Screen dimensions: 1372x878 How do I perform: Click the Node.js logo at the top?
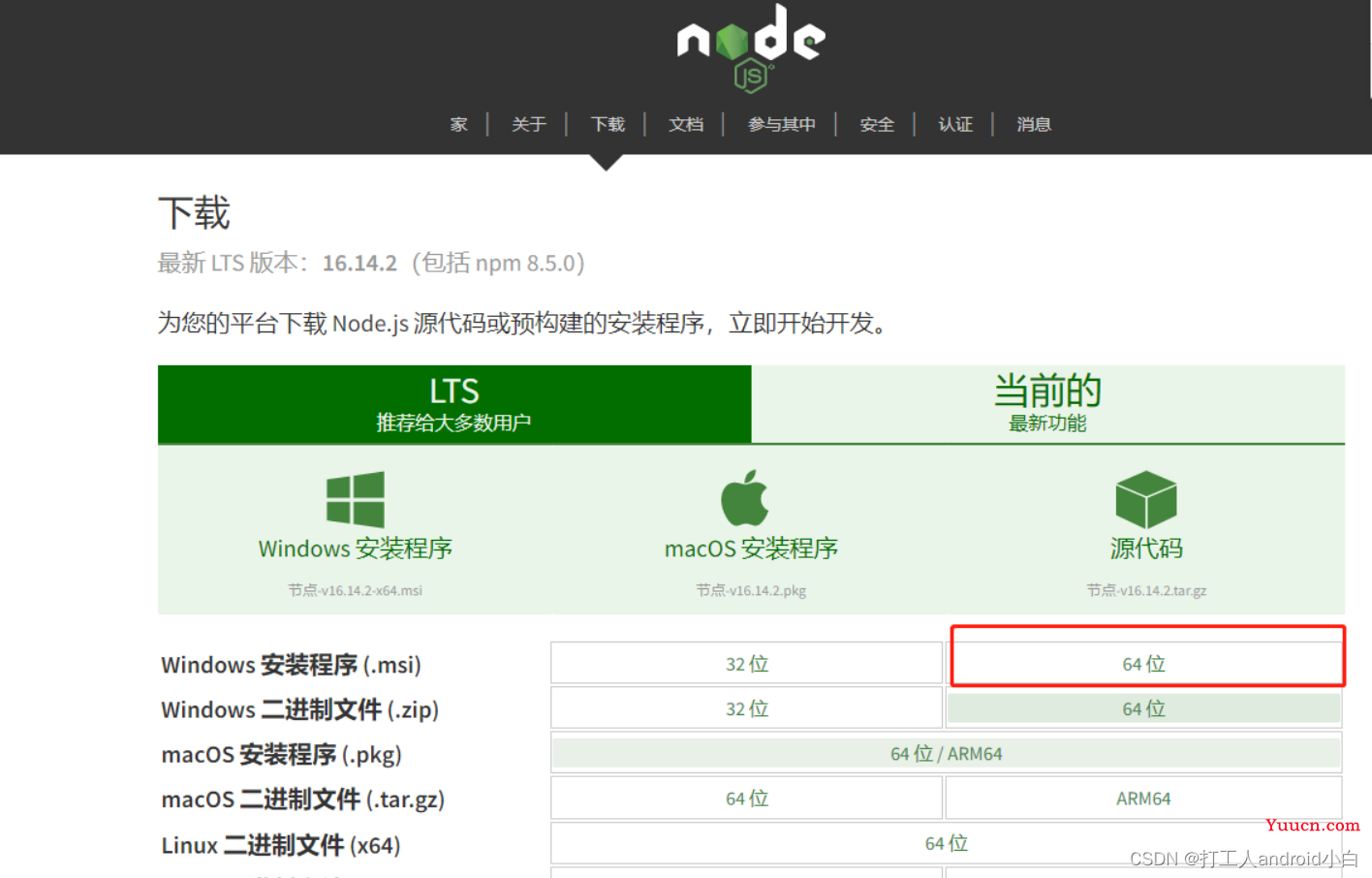pos(751,47)
